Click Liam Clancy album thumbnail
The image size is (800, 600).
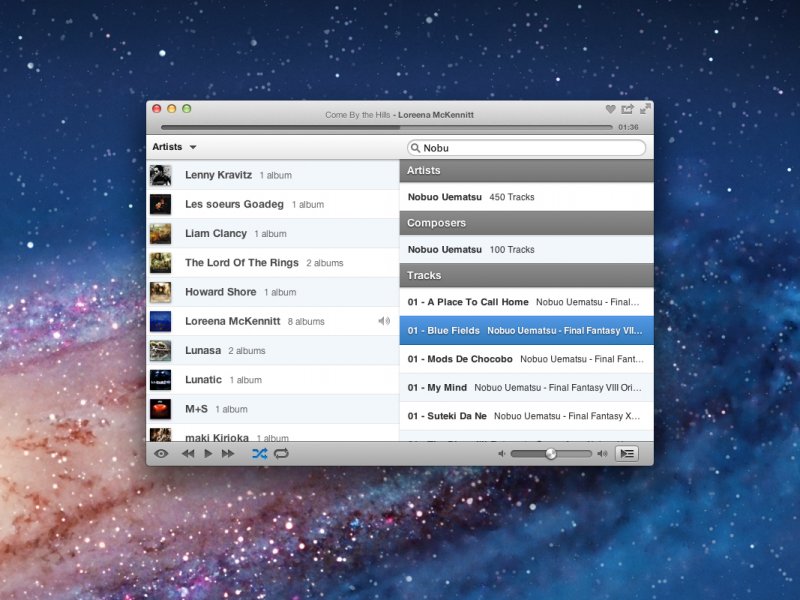click(160, 234)
